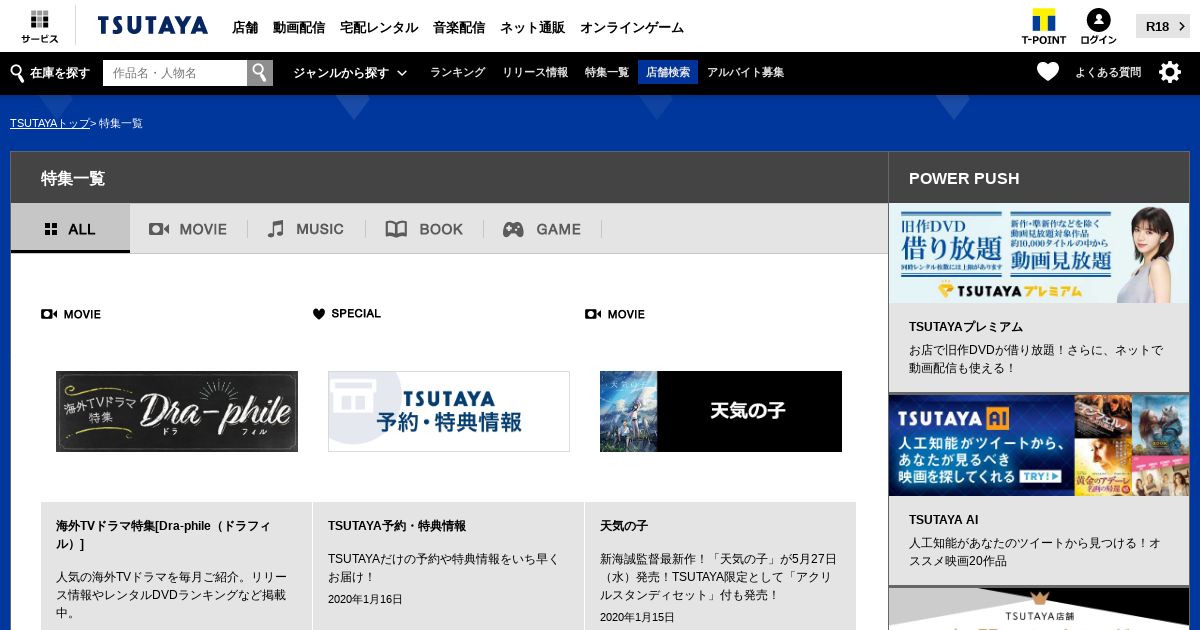The height and width of the screenshot is (630, 1200).
Task: Click TSUTAYAトップ breadcrumb link
Action: [50, 123]
